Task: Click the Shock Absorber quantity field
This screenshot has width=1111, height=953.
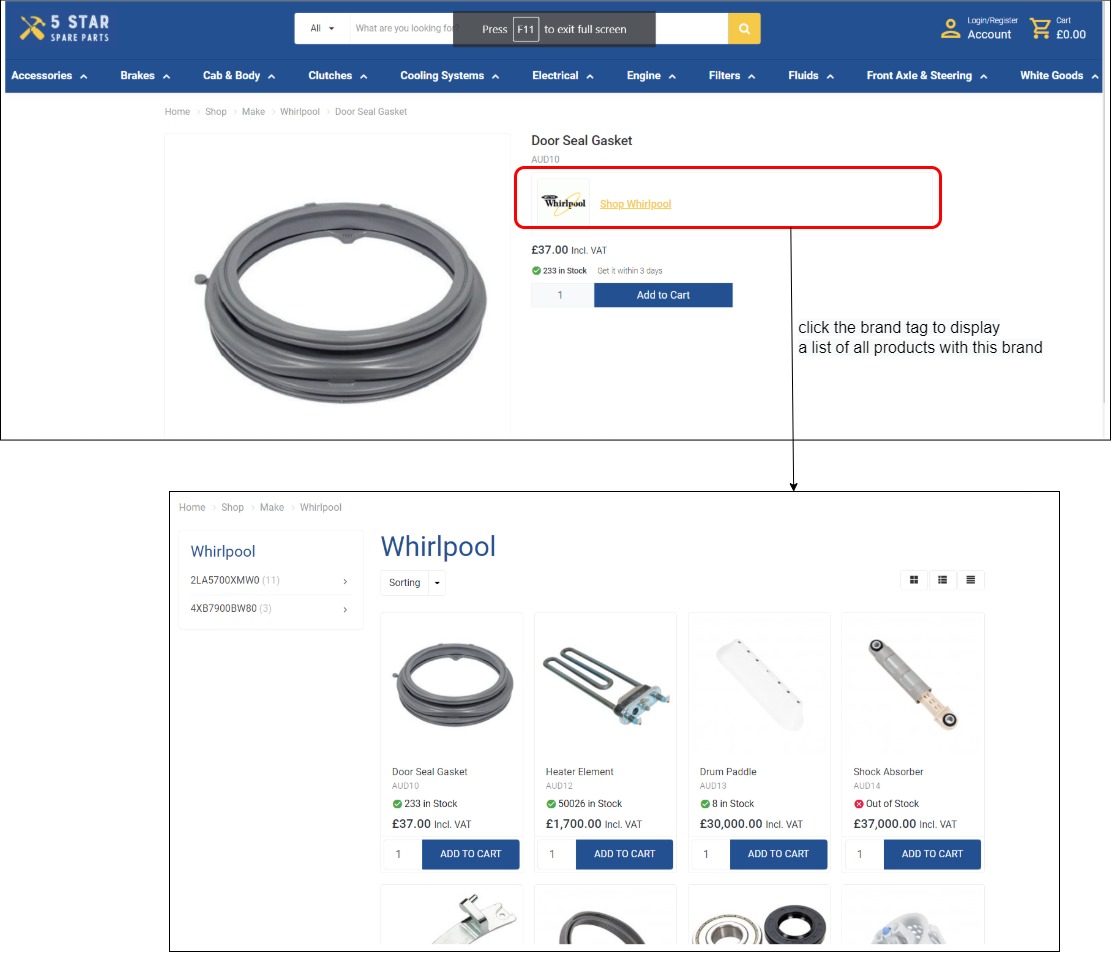Action: [x=861, y=854]
